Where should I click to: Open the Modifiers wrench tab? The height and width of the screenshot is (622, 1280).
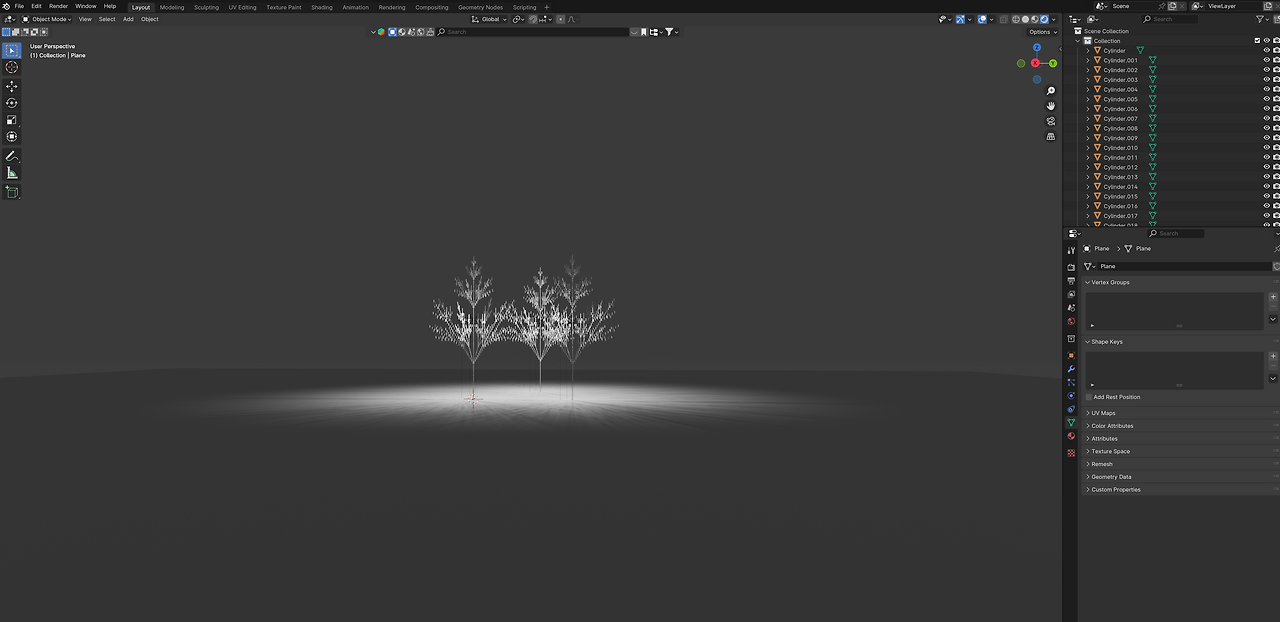pos(1071,369)
